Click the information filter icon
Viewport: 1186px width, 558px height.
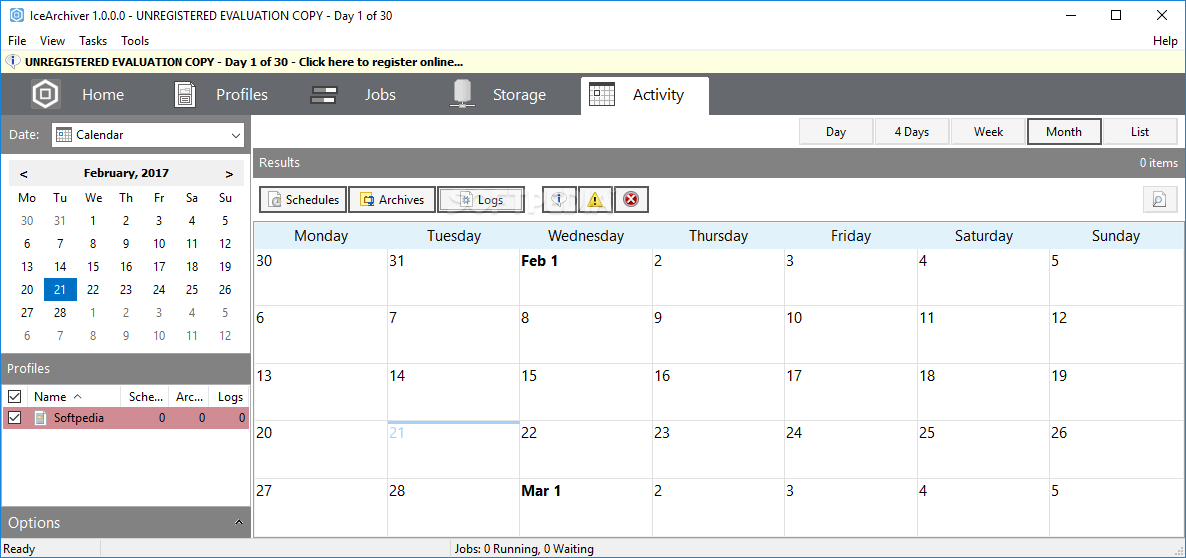(559, 200)
